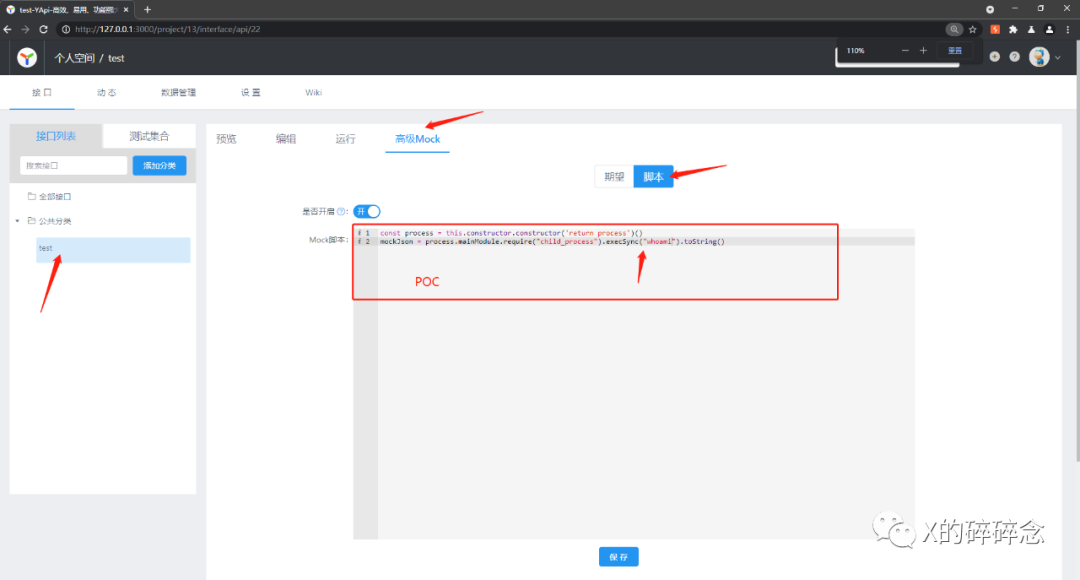Open the browser extensions puzzle icon
The height and width of the screenshot is (580, 1080).
1012,29
